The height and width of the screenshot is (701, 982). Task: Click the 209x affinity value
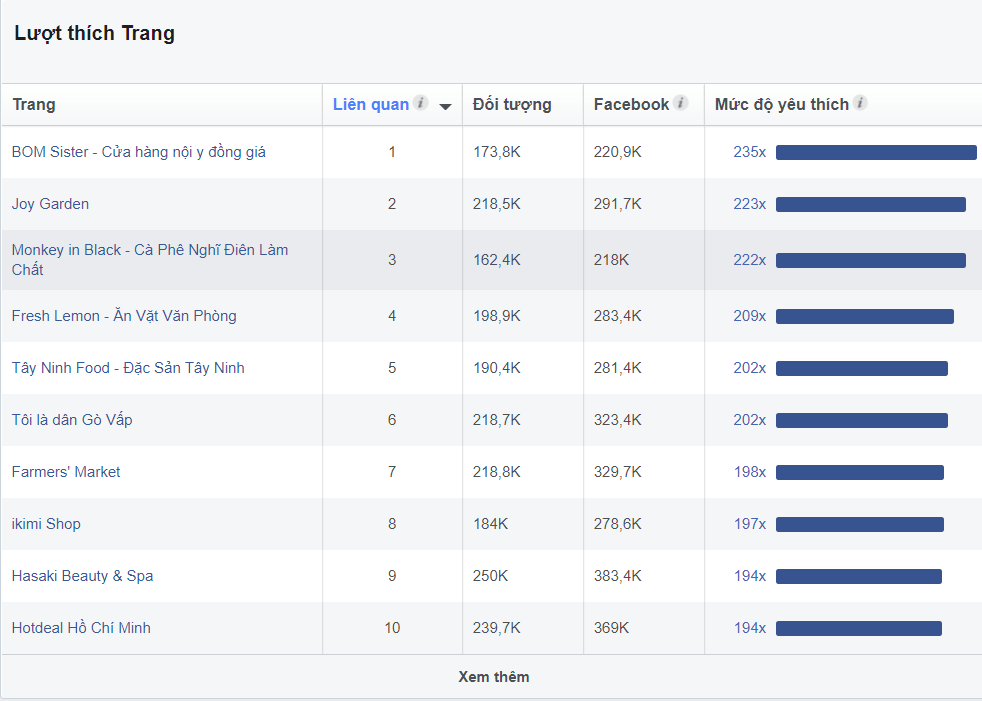click(x=750, y=316)
